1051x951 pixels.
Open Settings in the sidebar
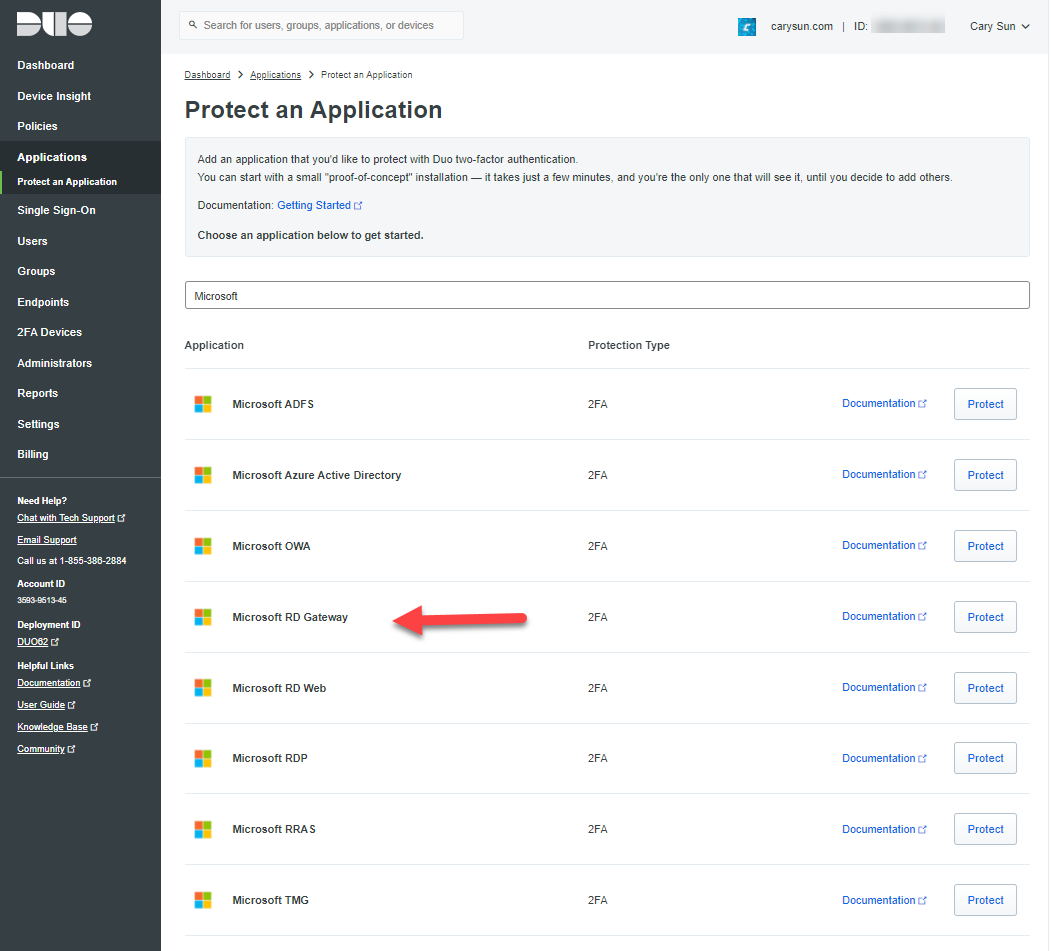click(x=38, y=424)
